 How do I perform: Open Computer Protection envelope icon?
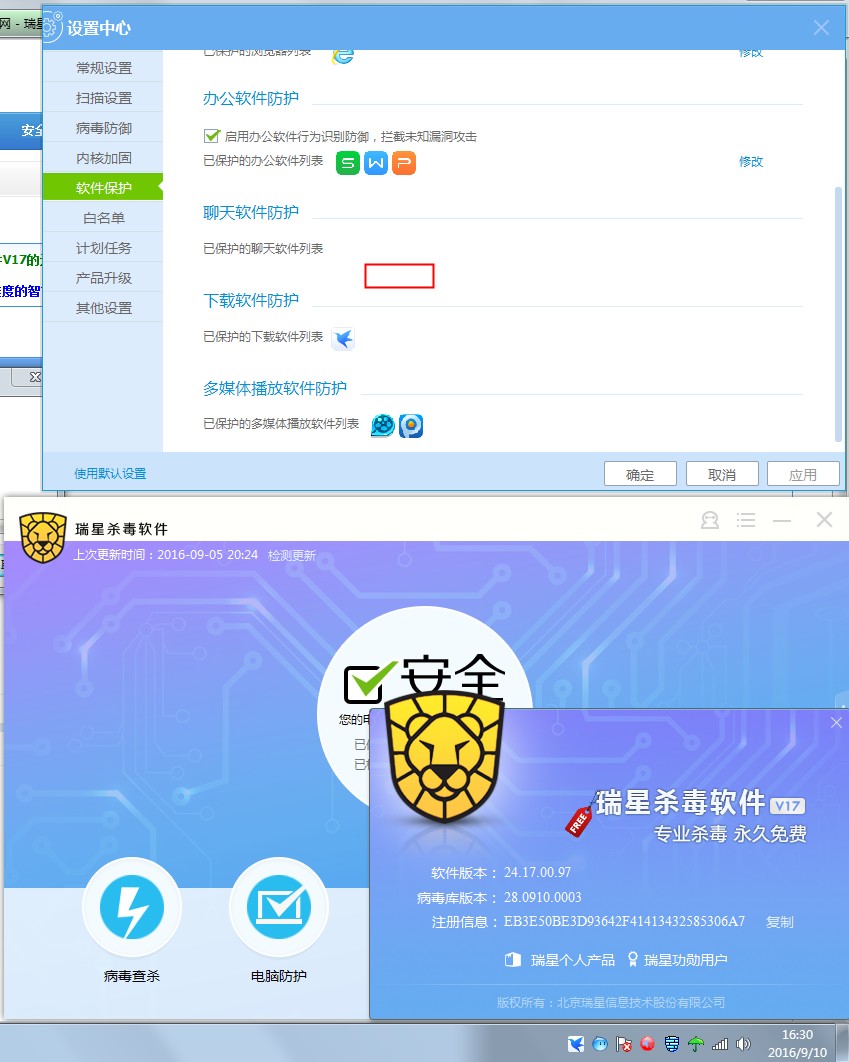pyautogui.click(x=279, y=908)
